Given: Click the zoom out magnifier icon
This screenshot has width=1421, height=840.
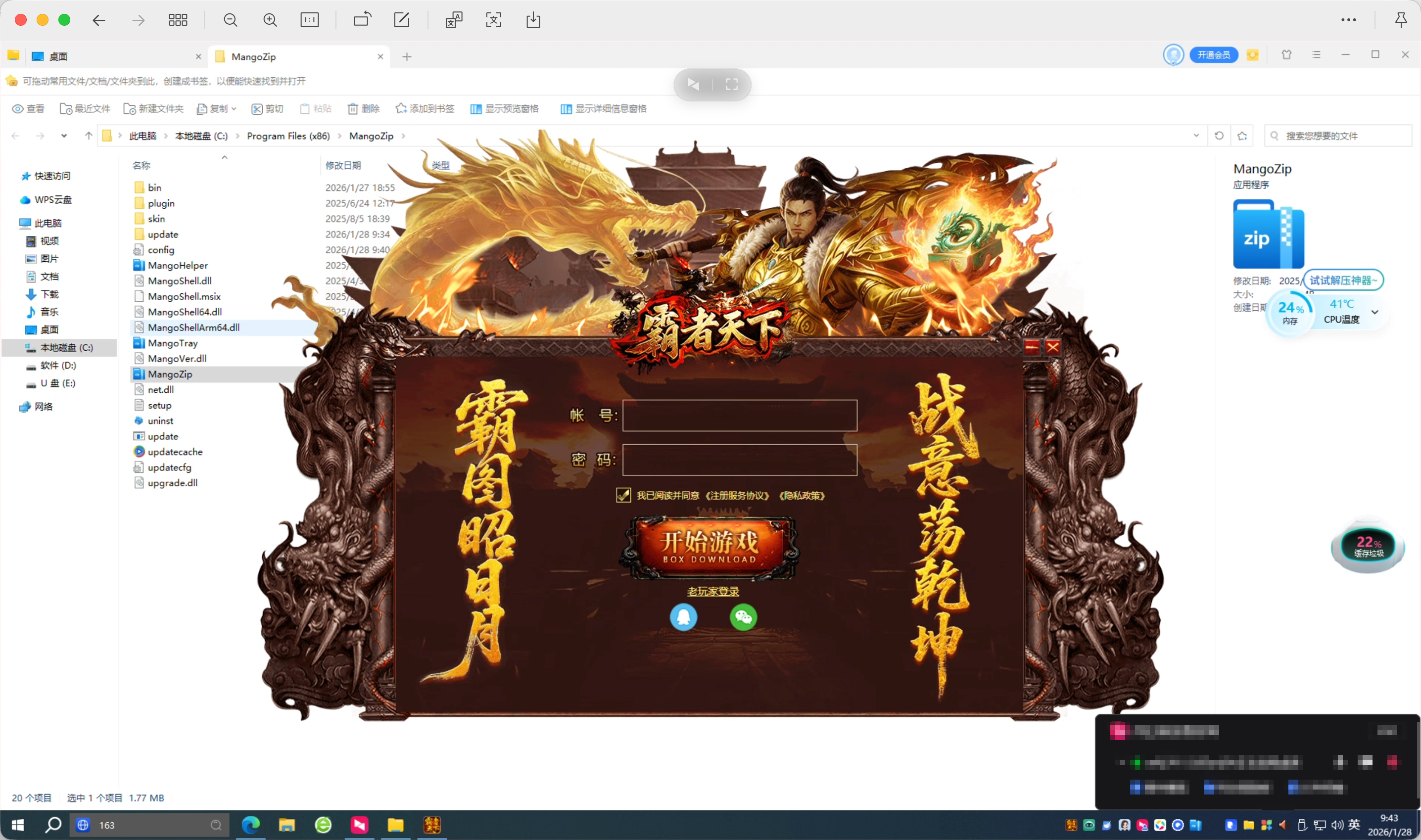Looking at the screenshot, I should [231, 20].
